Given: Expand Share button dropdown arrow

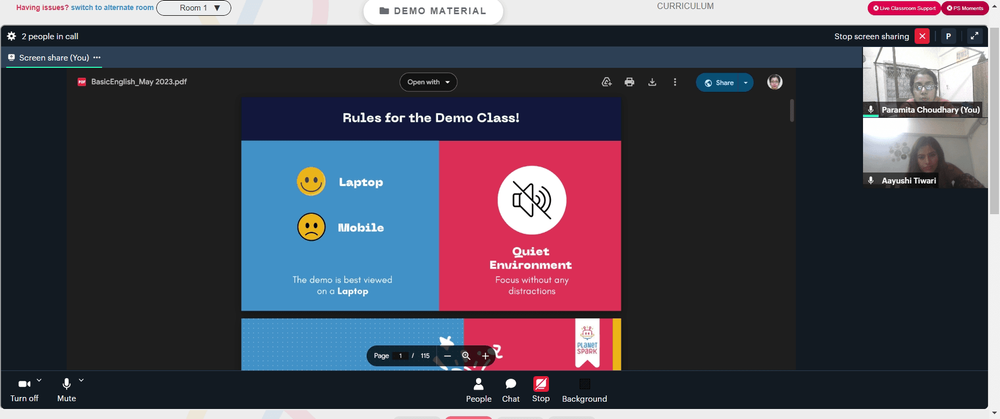Looking at the screenshot, I should pyautogui.click(x=746, y=83).
